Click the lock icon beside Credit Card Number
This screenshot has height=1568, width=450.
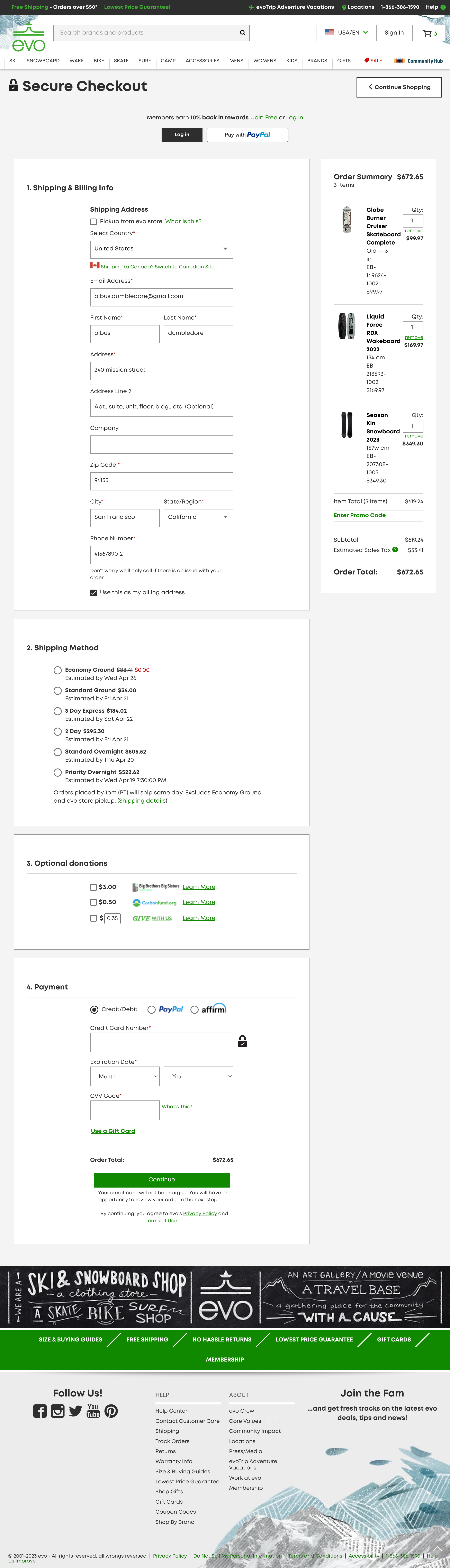[x=242, y=1042]
